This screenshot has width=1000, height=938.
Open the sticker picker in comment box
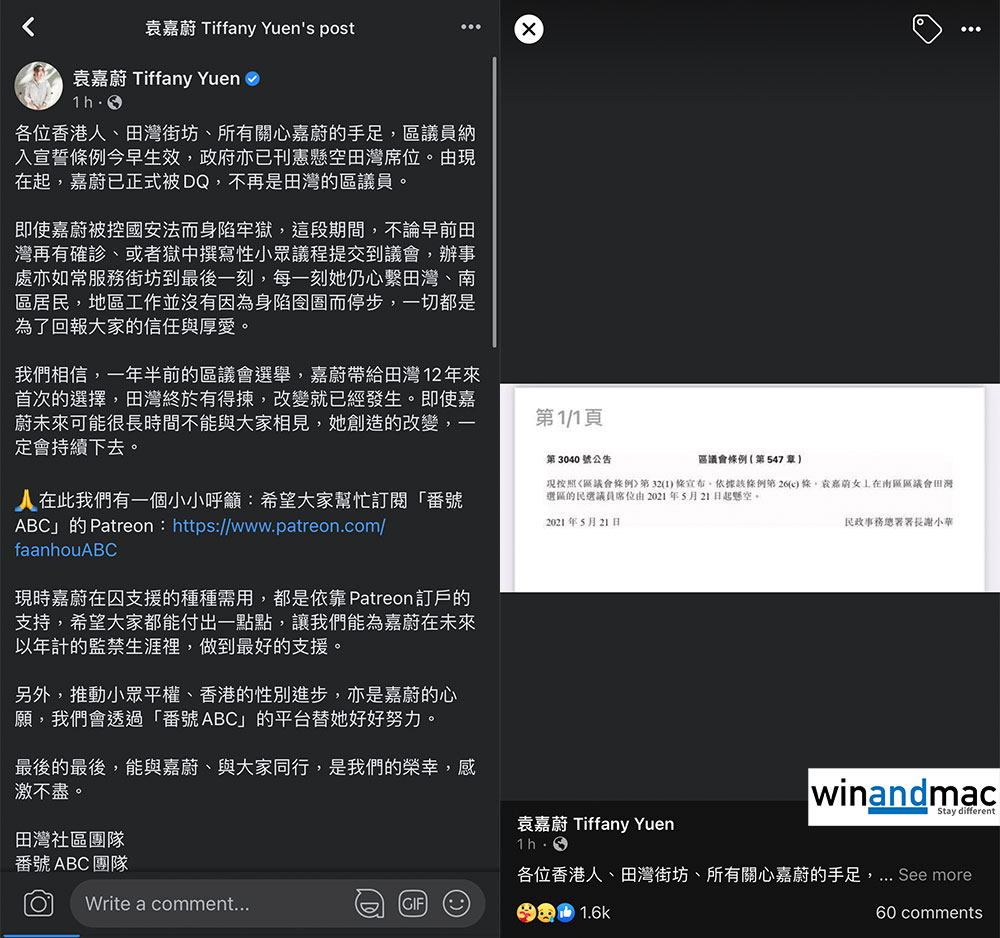tap(369, 904)
